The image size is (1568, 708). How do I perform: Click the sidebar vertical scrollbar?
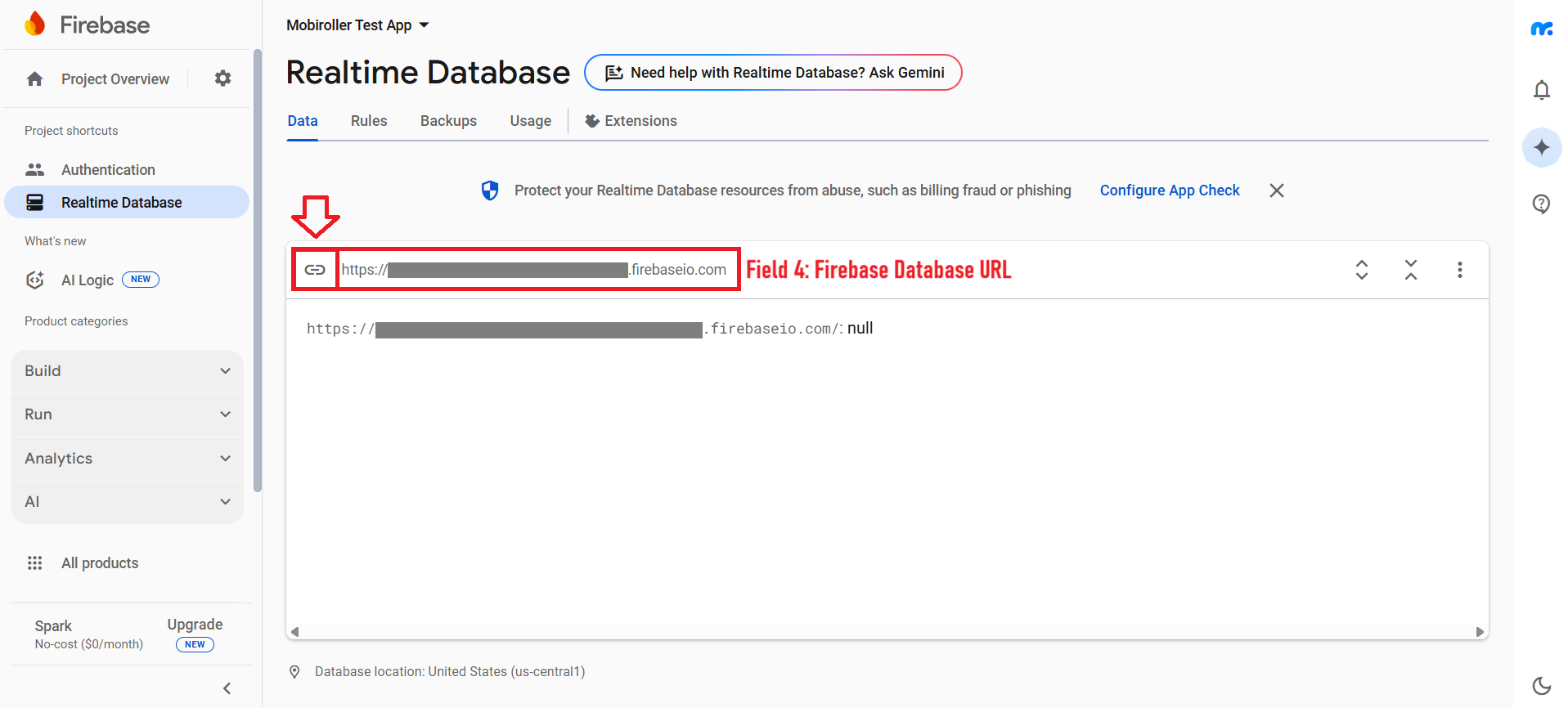[258, 271]
